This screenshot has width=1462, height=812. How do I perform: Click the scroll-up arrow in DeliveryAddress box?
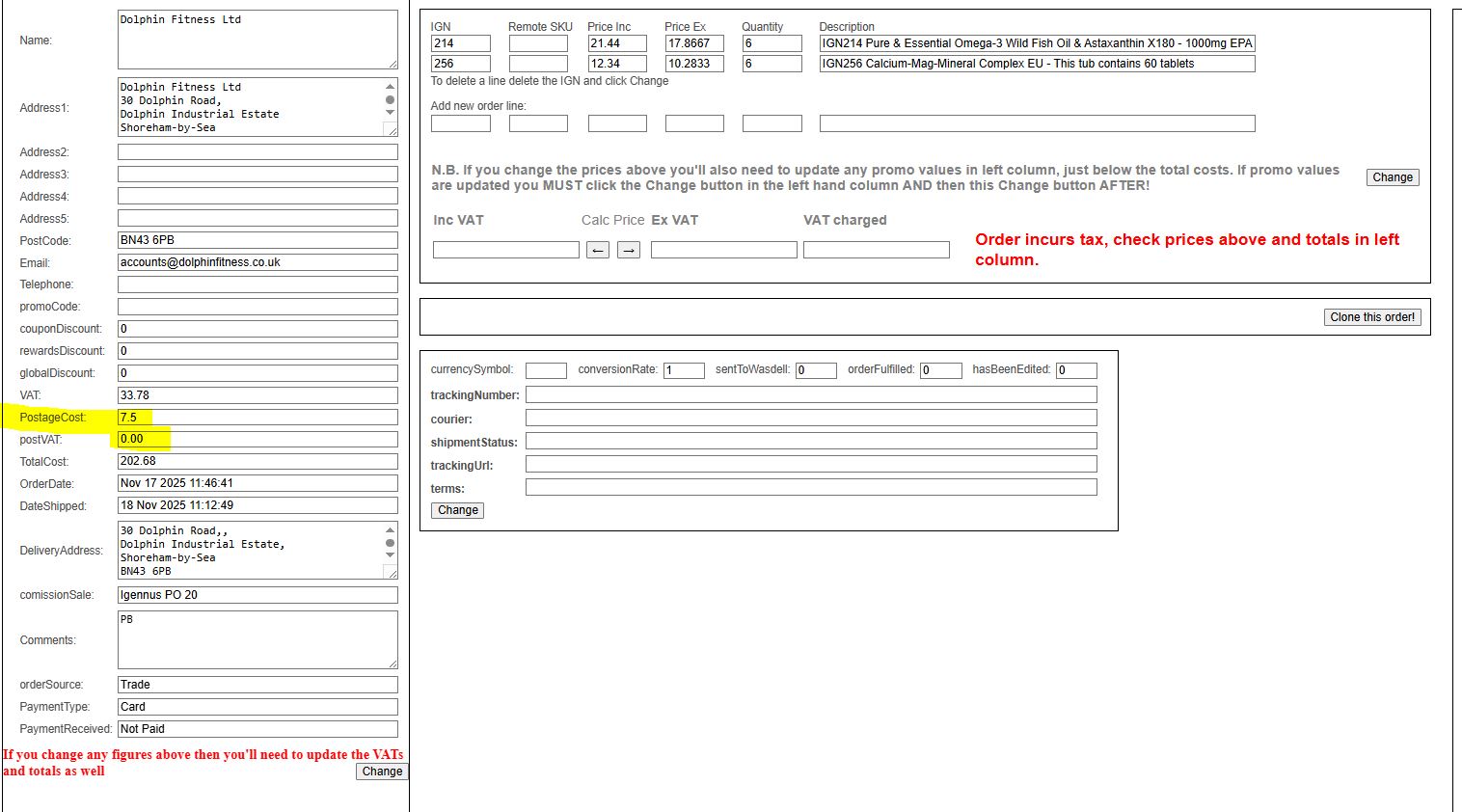pos(390,530)
